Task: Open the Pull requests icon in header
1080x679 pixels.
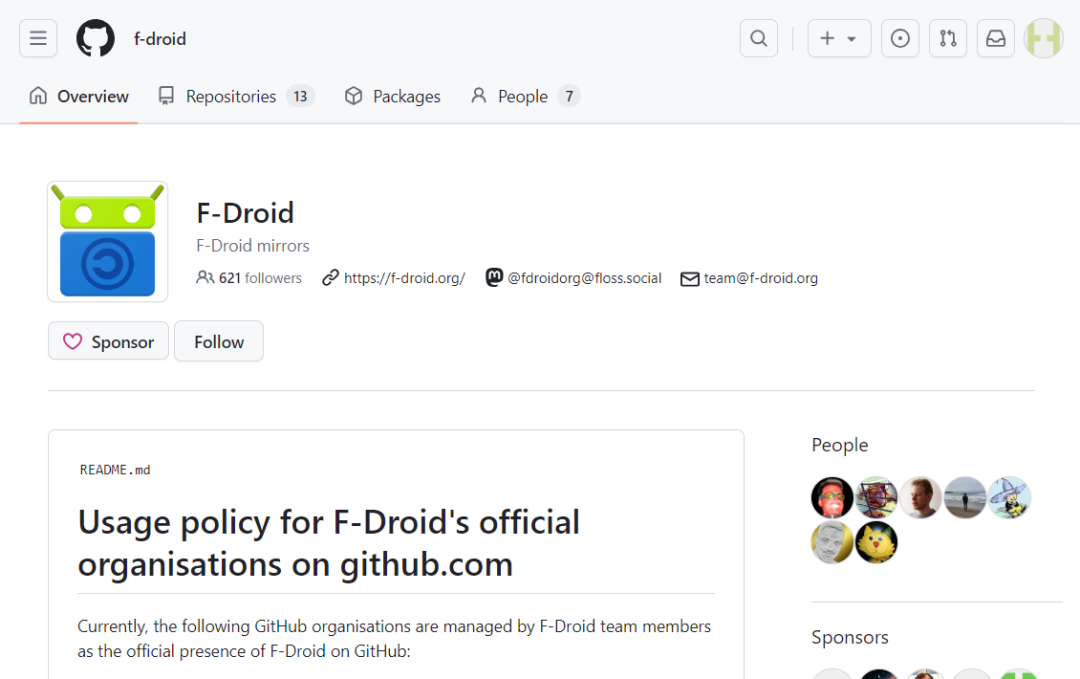Action: [x=948, y=39]
